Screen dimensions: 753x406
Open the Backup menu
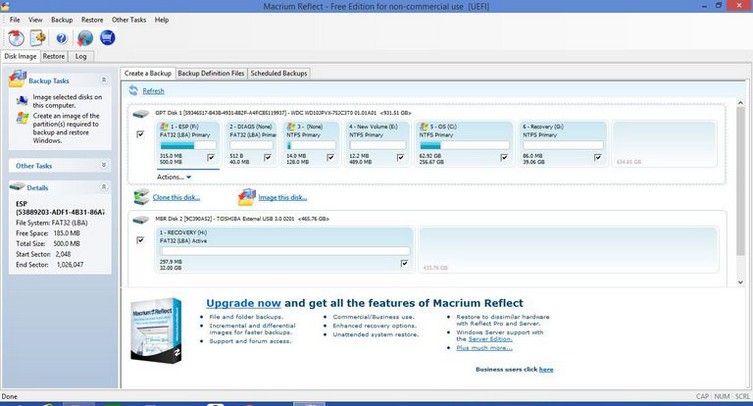pos(62,20)
